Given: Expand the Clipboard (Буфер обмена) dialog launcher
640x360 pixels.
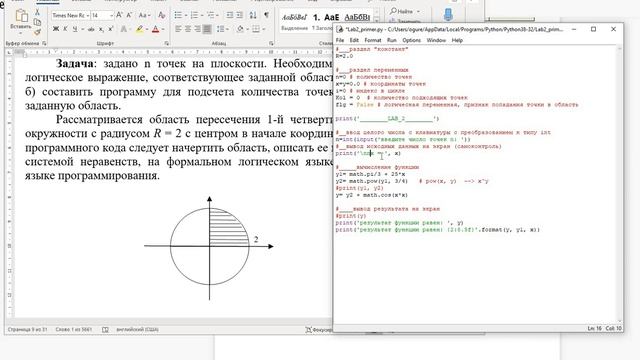Looking at the screenshot, I should click(44, 43).
